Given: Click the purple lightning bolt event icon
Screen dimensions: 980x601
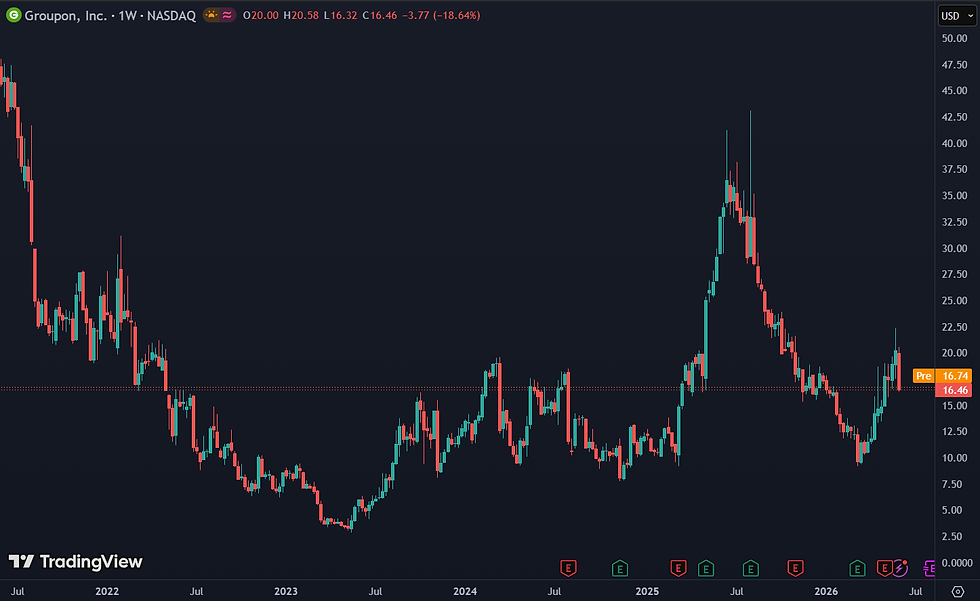Looking at the screenshot, I should (900, 567).
